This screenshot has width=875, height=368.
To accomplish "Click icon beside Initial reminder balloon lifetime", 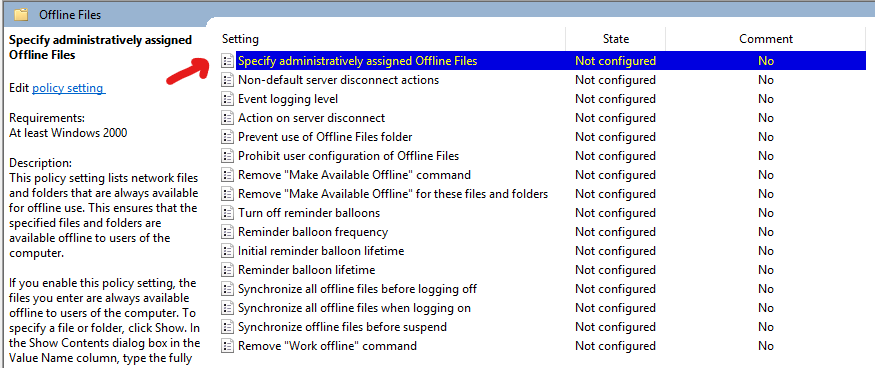I will click(227, 251).
